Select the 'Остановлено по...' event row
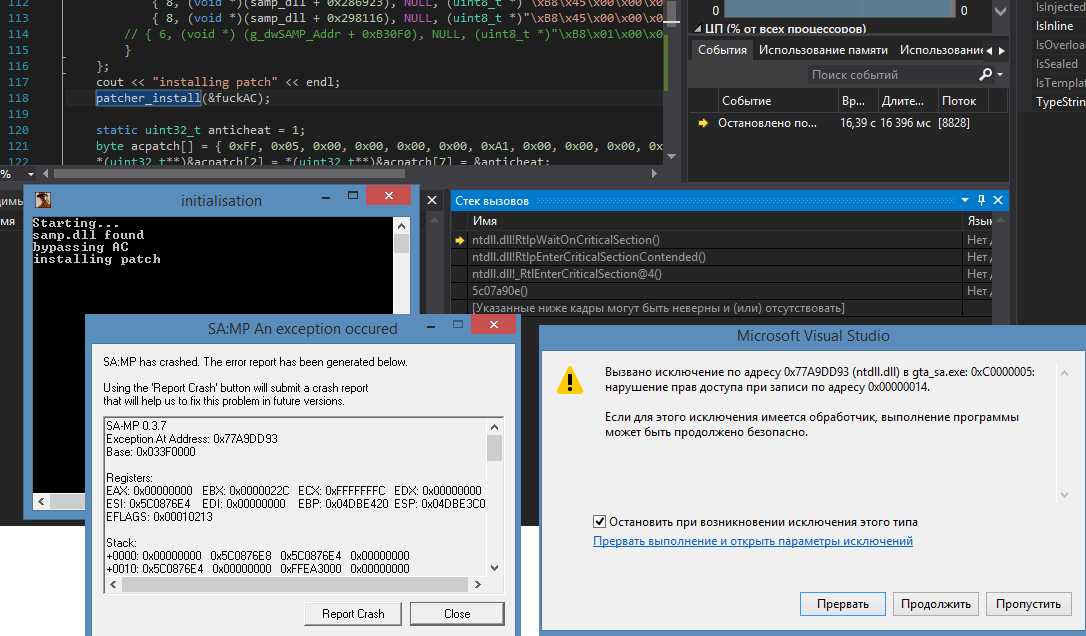The image size is (1086, 636). click(x=848, y=123)
